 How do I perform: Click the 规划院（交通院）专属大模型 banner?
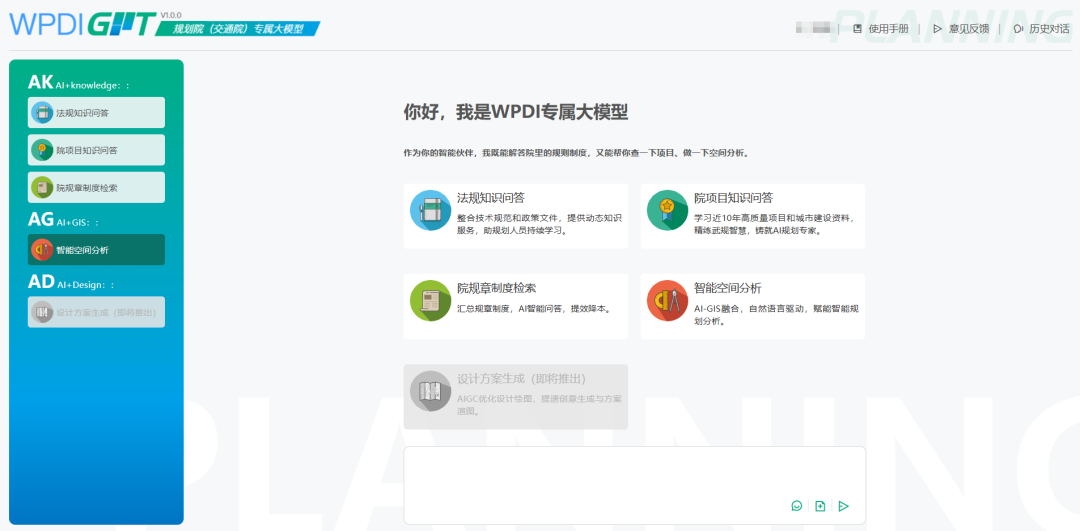[x=238, y=29]
